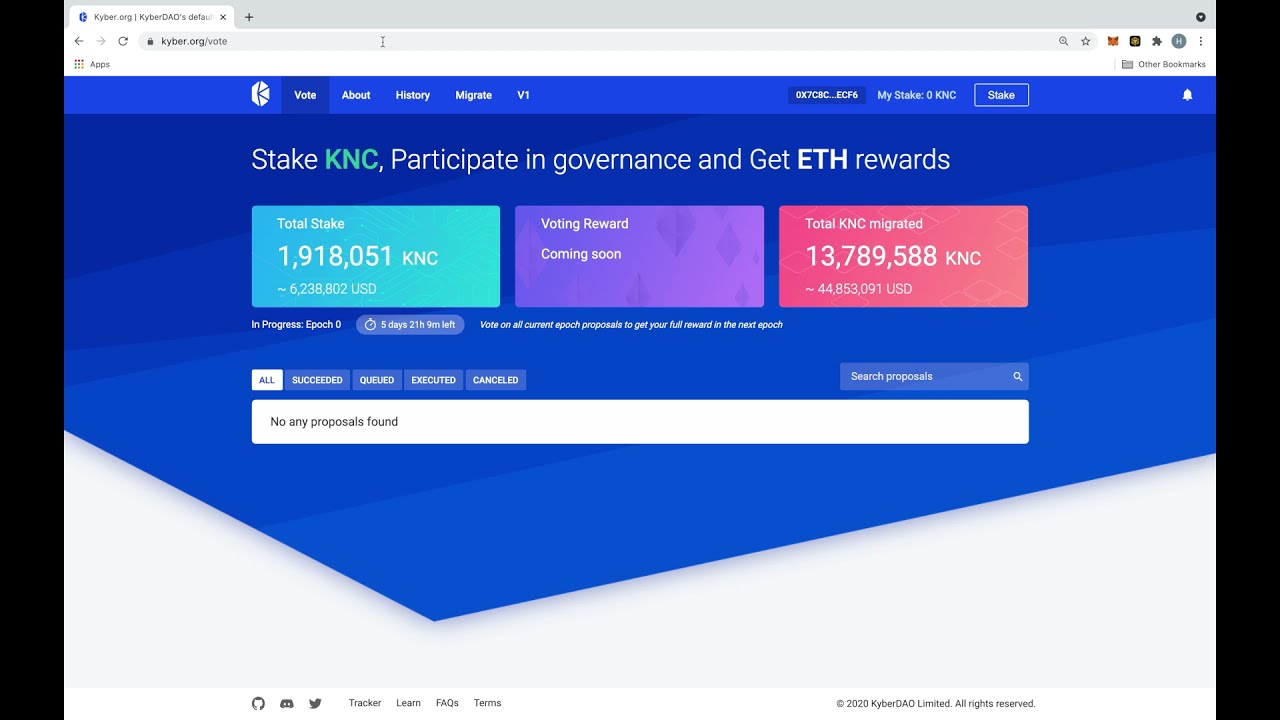
Task: Filter proposals by SUCCEEDED
Action: coord(317,380)
